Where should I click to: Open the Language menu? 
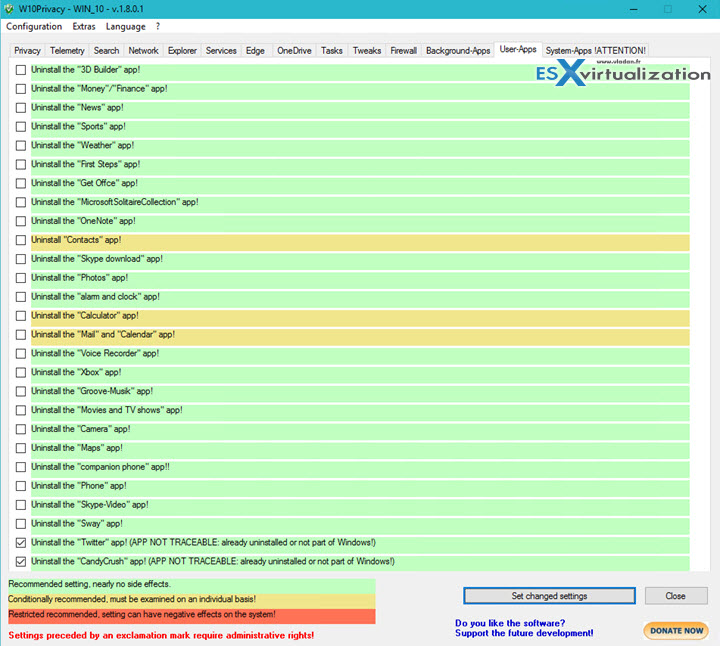coord(125,27)
